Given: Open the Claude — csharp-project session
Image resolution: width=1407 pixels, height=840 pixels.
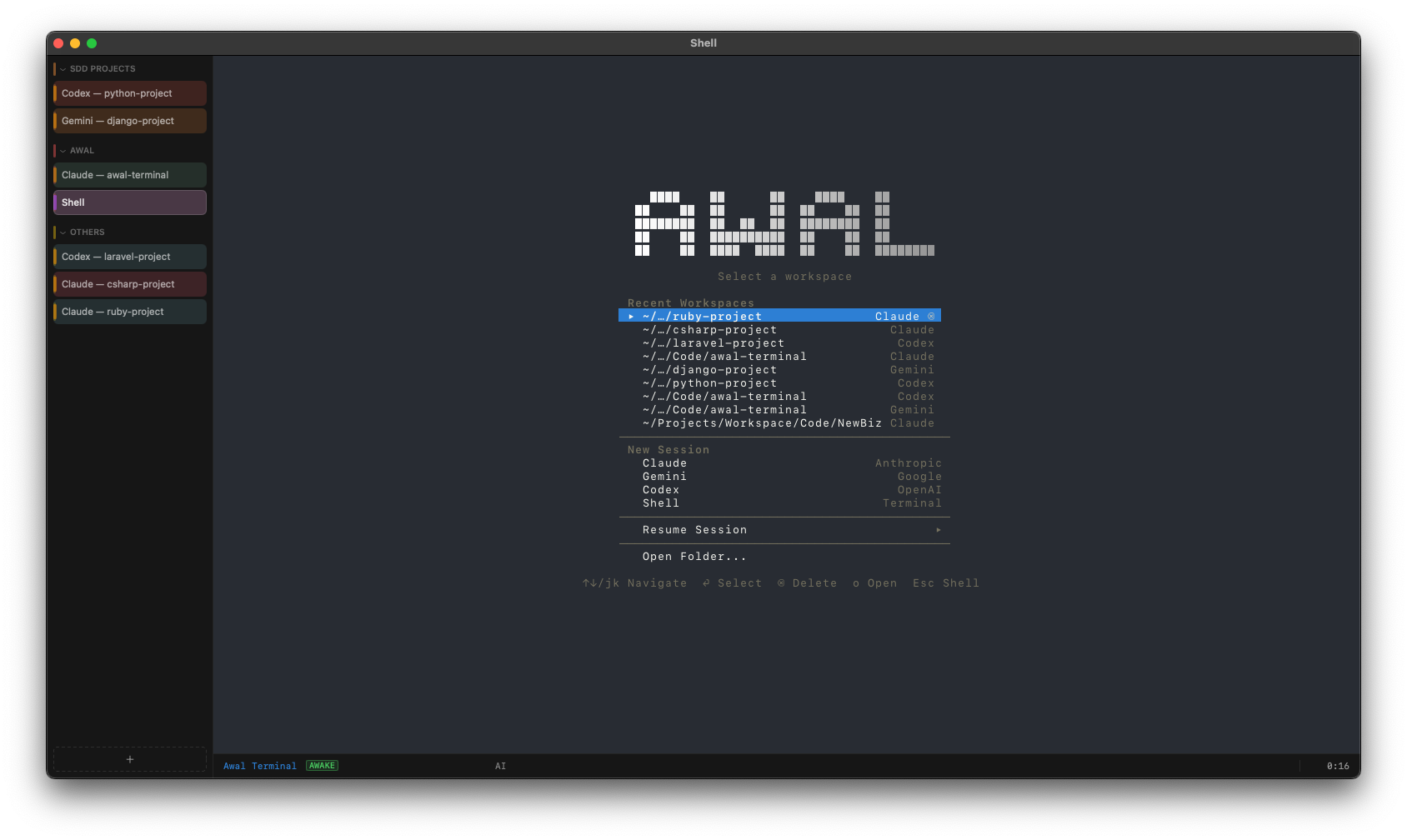Looking at the screenshot, I should click(129, 284).
